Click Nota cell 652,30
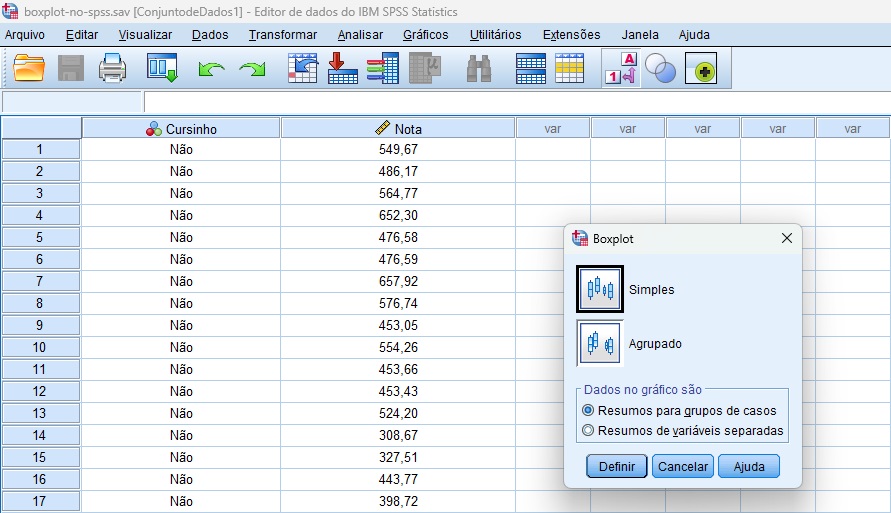 [398, 215]
